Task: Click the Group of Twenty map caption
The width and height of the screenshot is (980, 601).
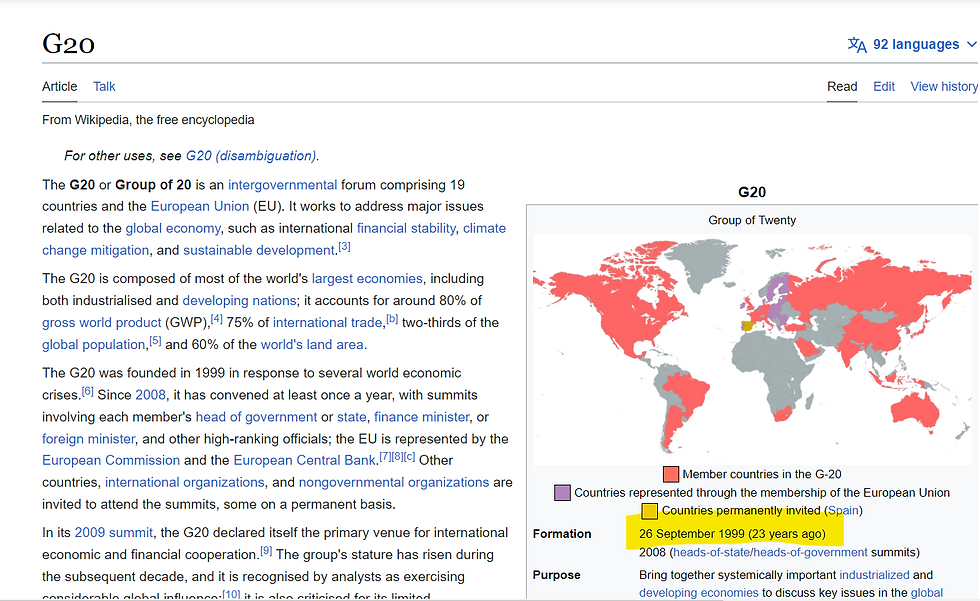Action: tap(752, 221)
